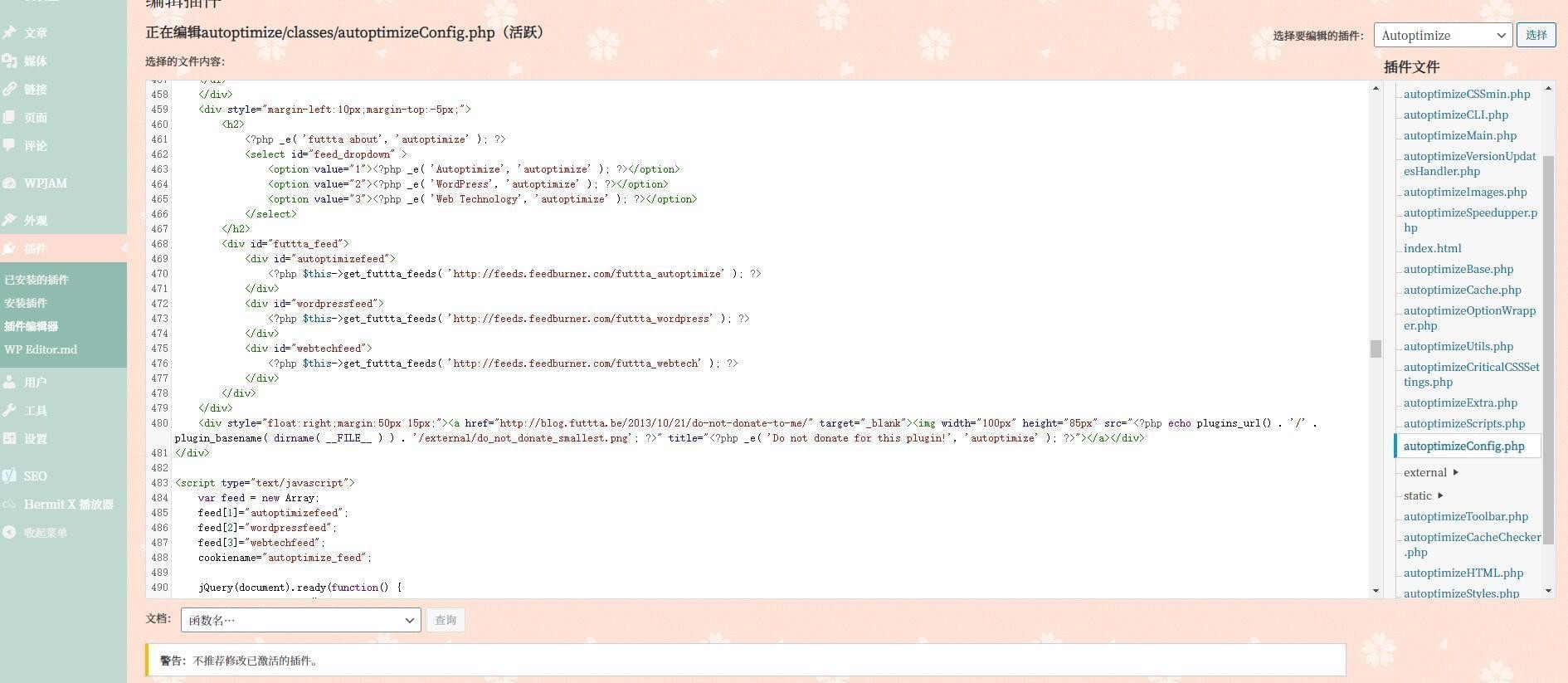1568x683 pixels.
Task: Click the brush icon beside 外观
Action: pyautogui.click(x=9, y=220)
